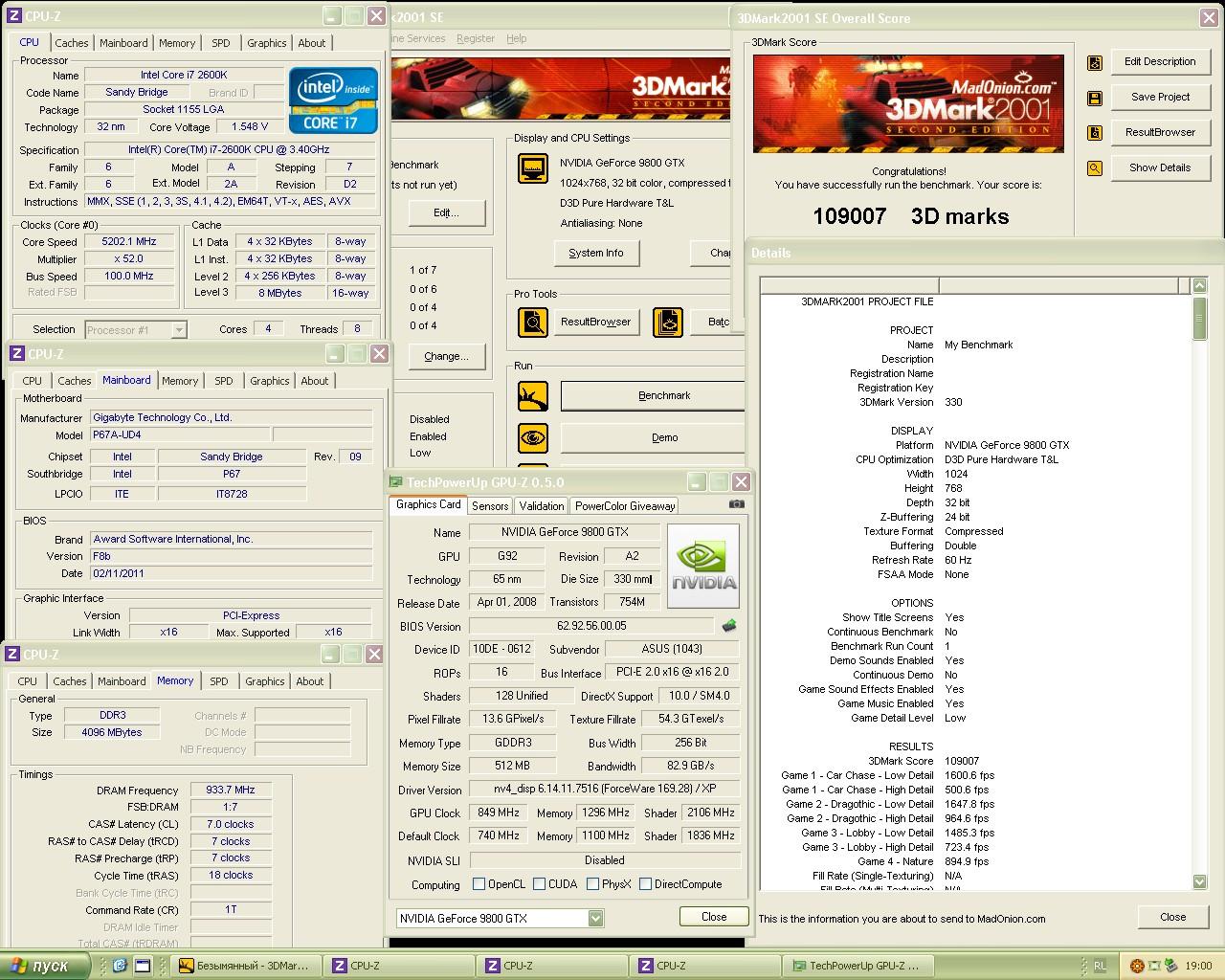
Task: Click the Show Details magnifier icon
Action: pyautogui.click(x=1095, y=168)
